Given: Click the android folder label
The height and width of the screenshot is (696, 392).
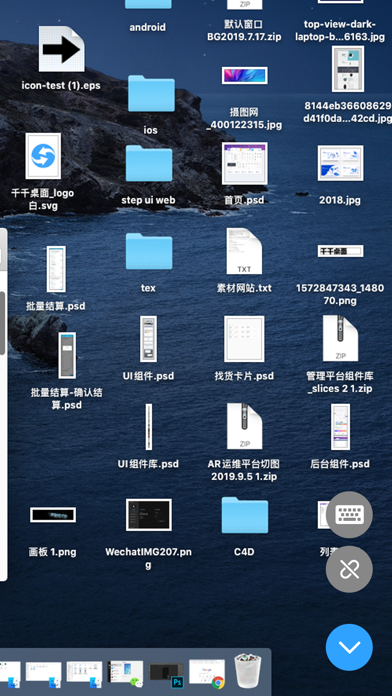Looking at the screenshot, I should (x=147, y=28).
